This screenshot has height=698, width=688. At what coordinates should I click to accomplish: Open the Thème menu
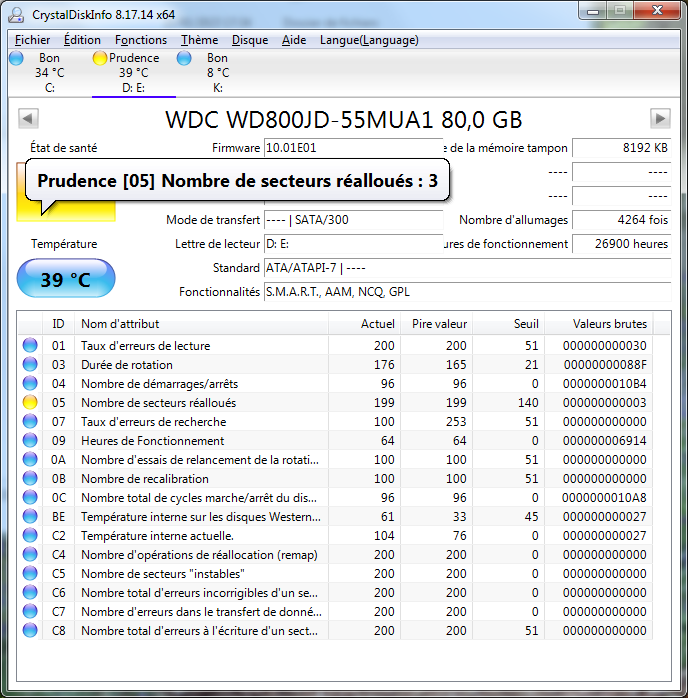pos(199,40)
